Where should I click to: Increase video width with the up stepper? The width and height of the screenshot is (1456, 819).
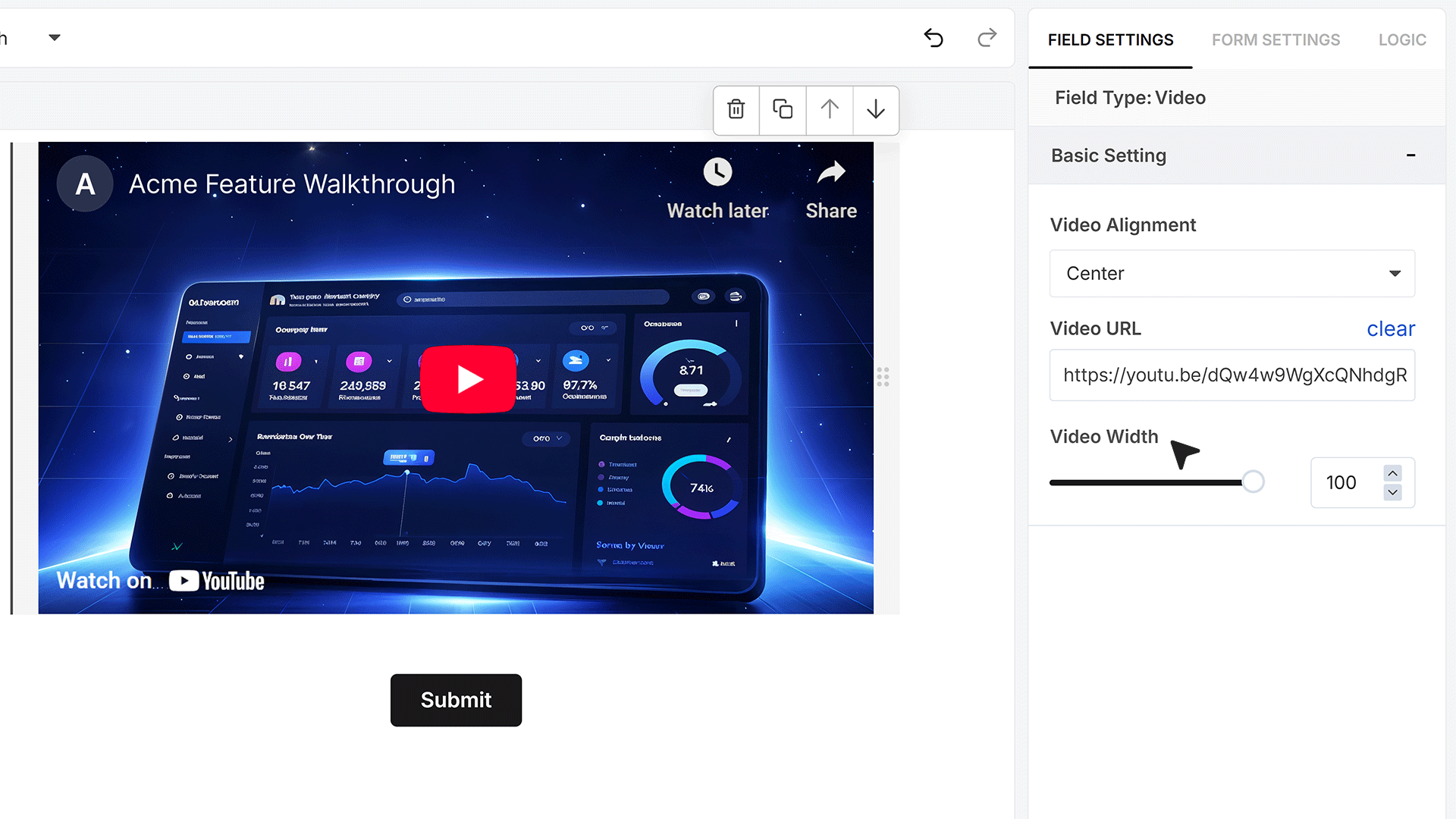(x=1392, y=473)
